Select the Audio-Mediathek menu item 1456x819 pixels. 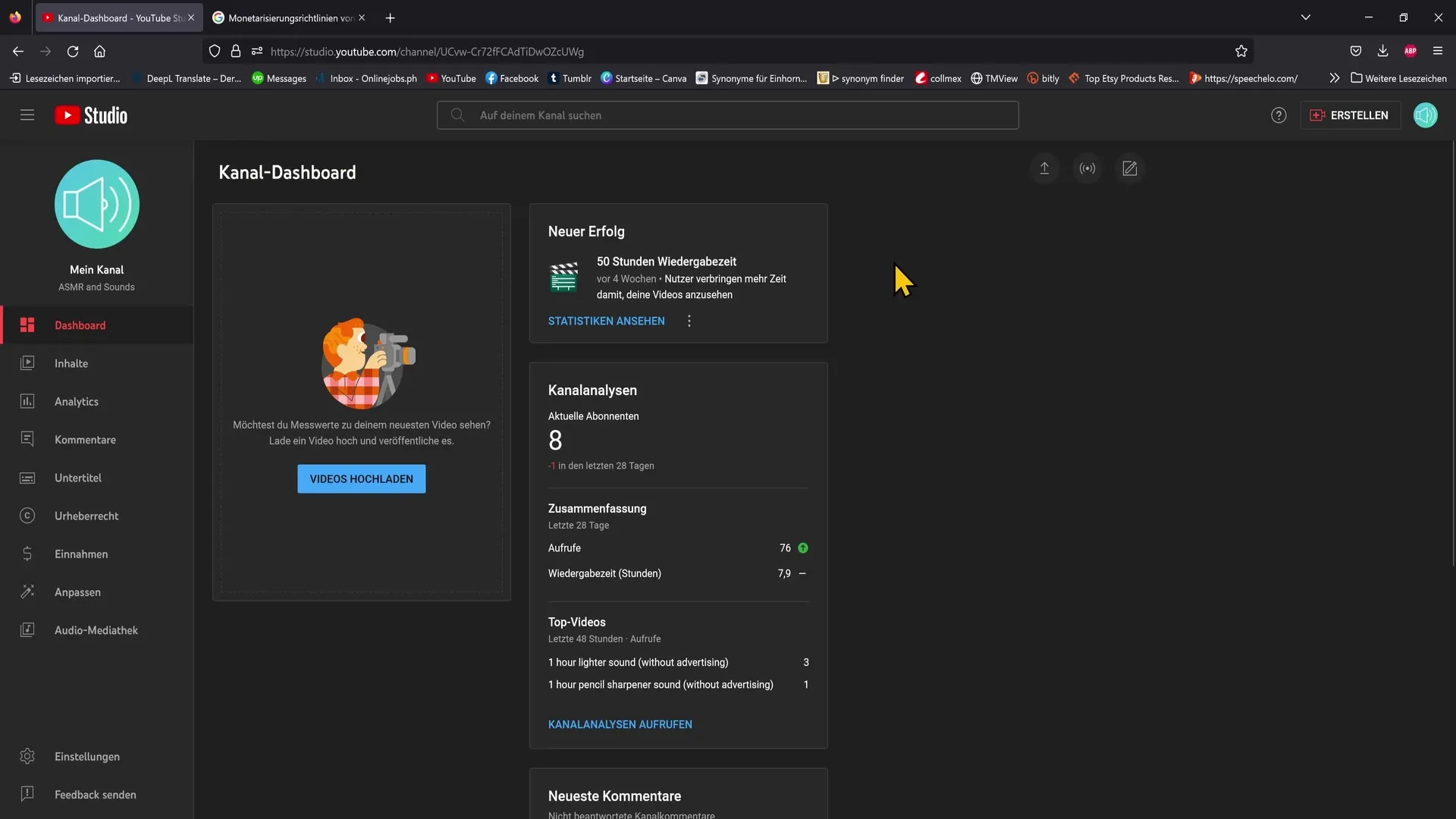tap(96, 629)
